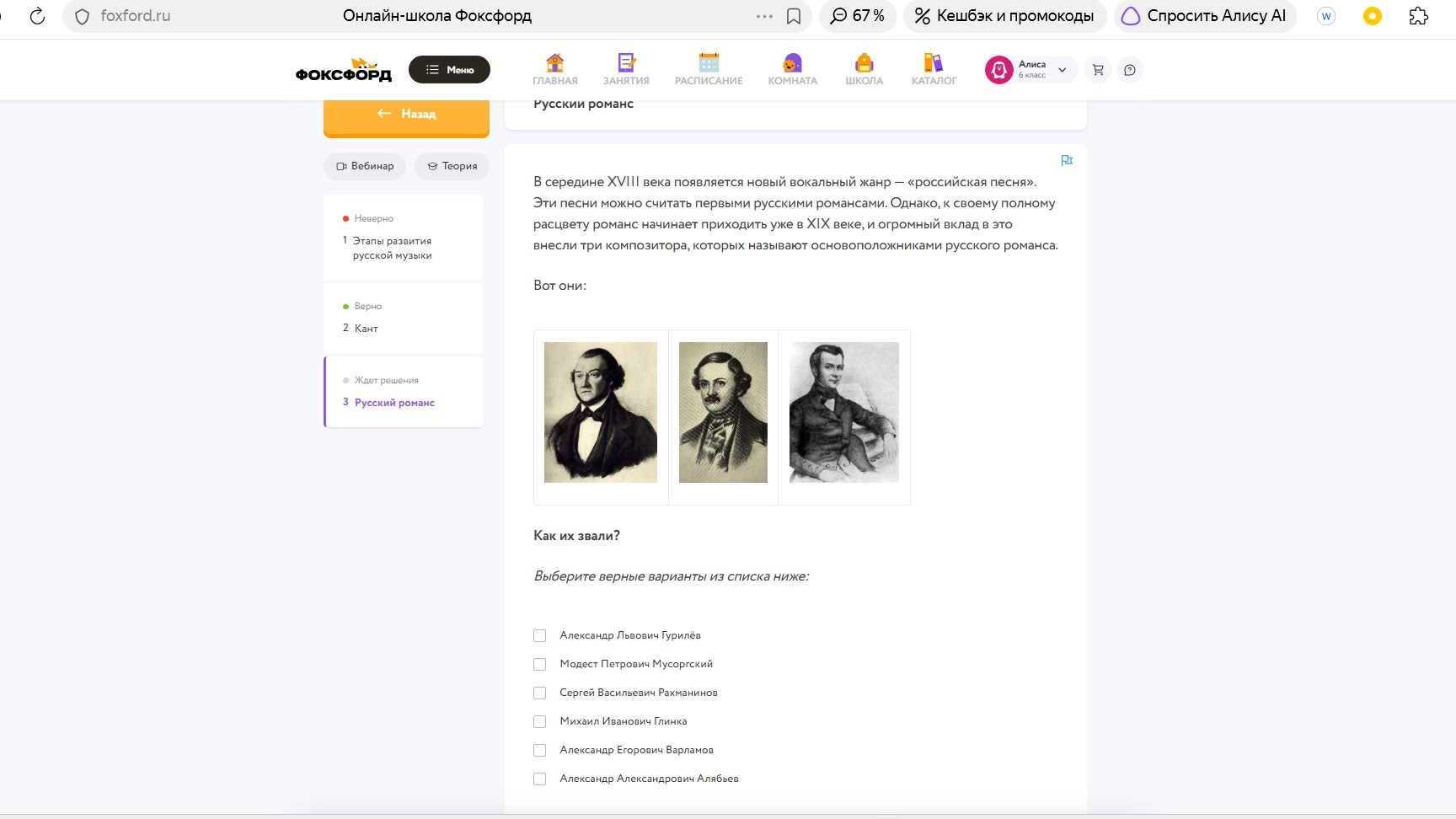Click the third composer portrait with guitar

(844, 412)
